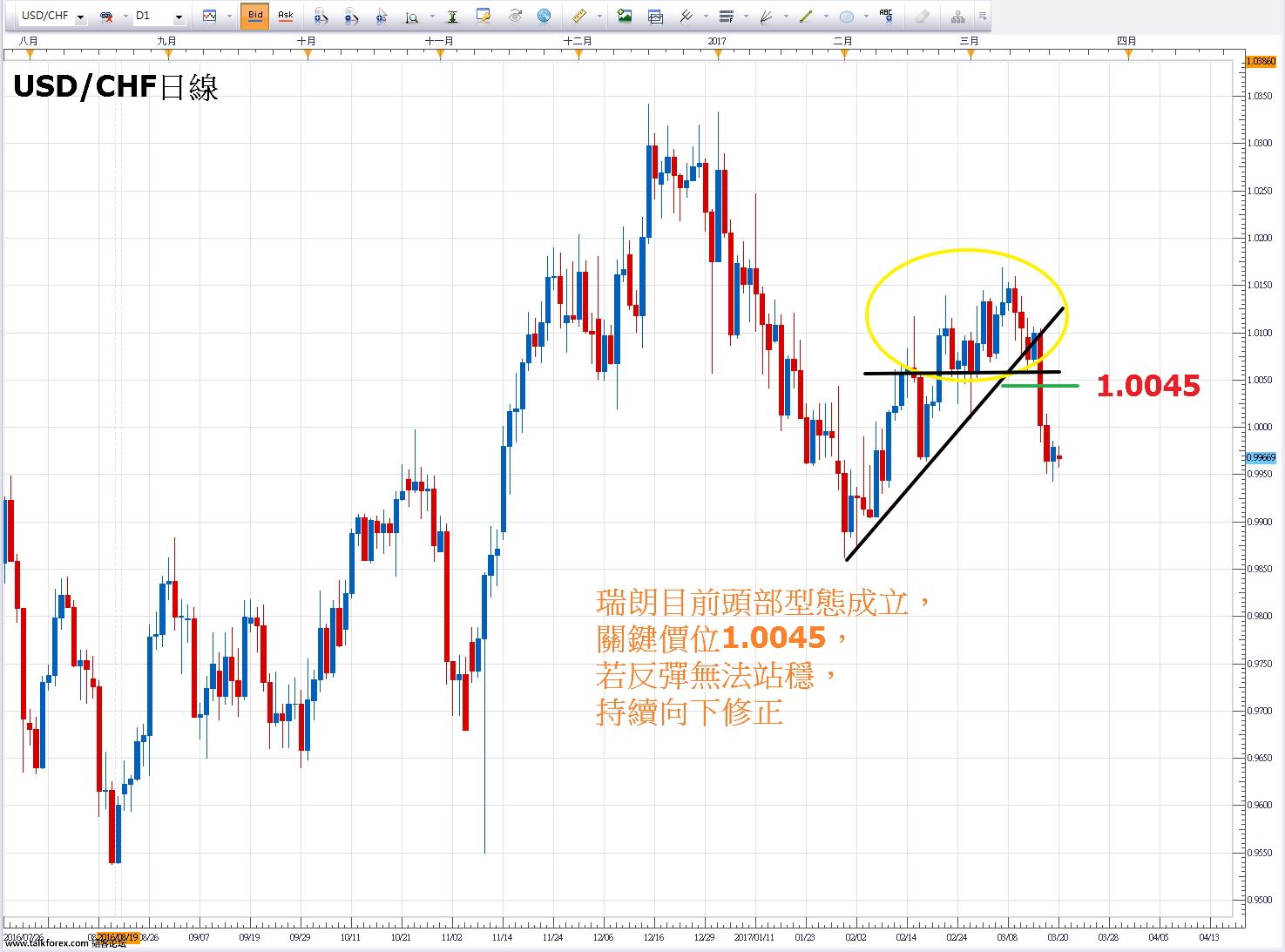The height and width of the screenshot is (952, 1285).
Task: Open the USD/CHF symbol dropdown
Action: pos(80,17)
